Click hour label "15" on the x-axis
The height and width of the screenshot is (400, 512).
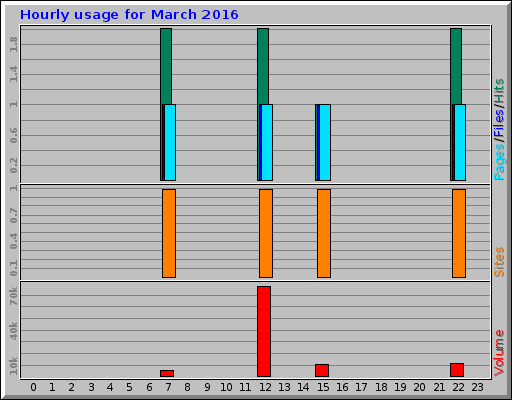pos(323,387)
